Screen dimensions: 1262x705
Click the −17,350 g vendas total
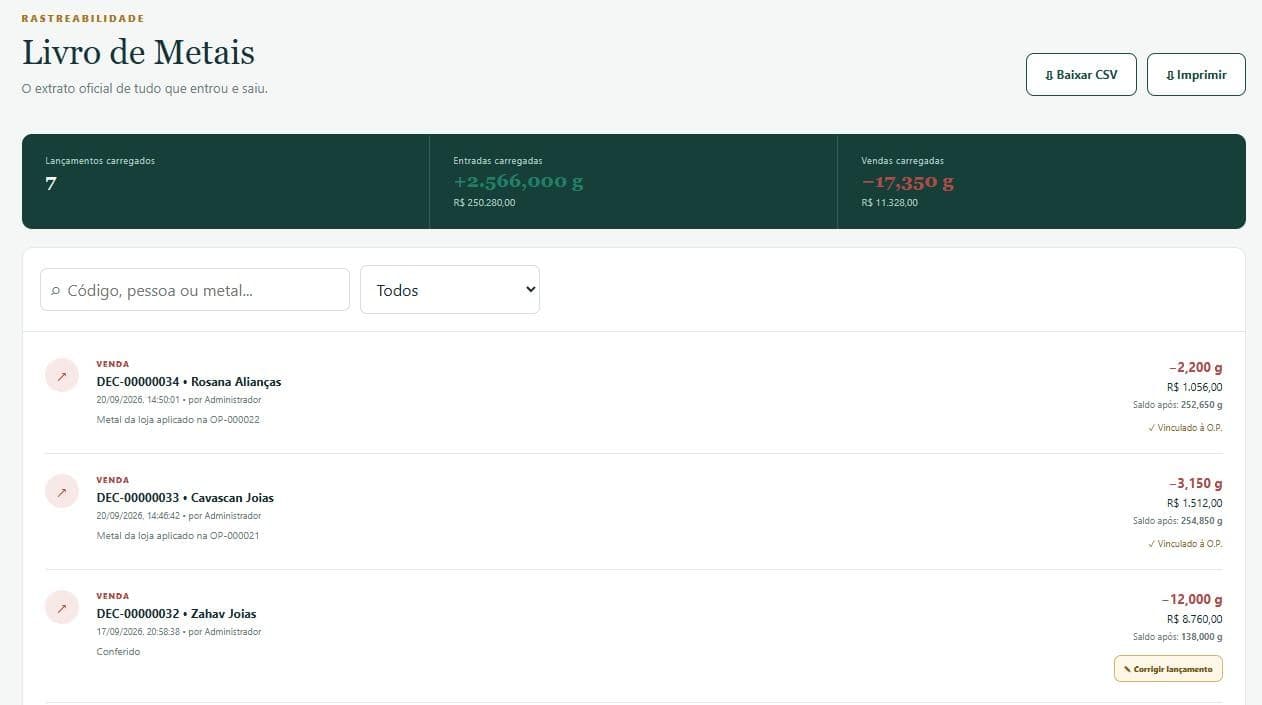(908, 182)
